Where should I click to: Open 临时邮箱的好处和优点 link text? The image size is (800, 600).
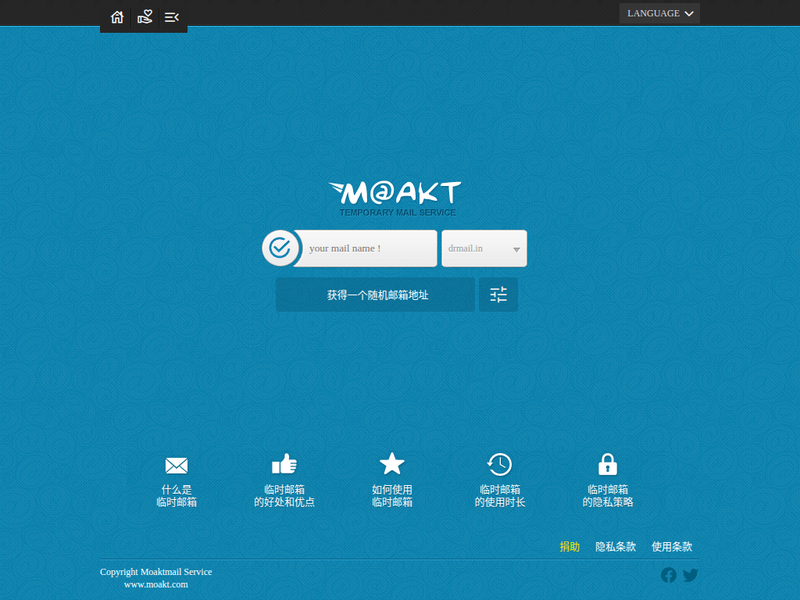pyautogui.click(x=284, y=496)
